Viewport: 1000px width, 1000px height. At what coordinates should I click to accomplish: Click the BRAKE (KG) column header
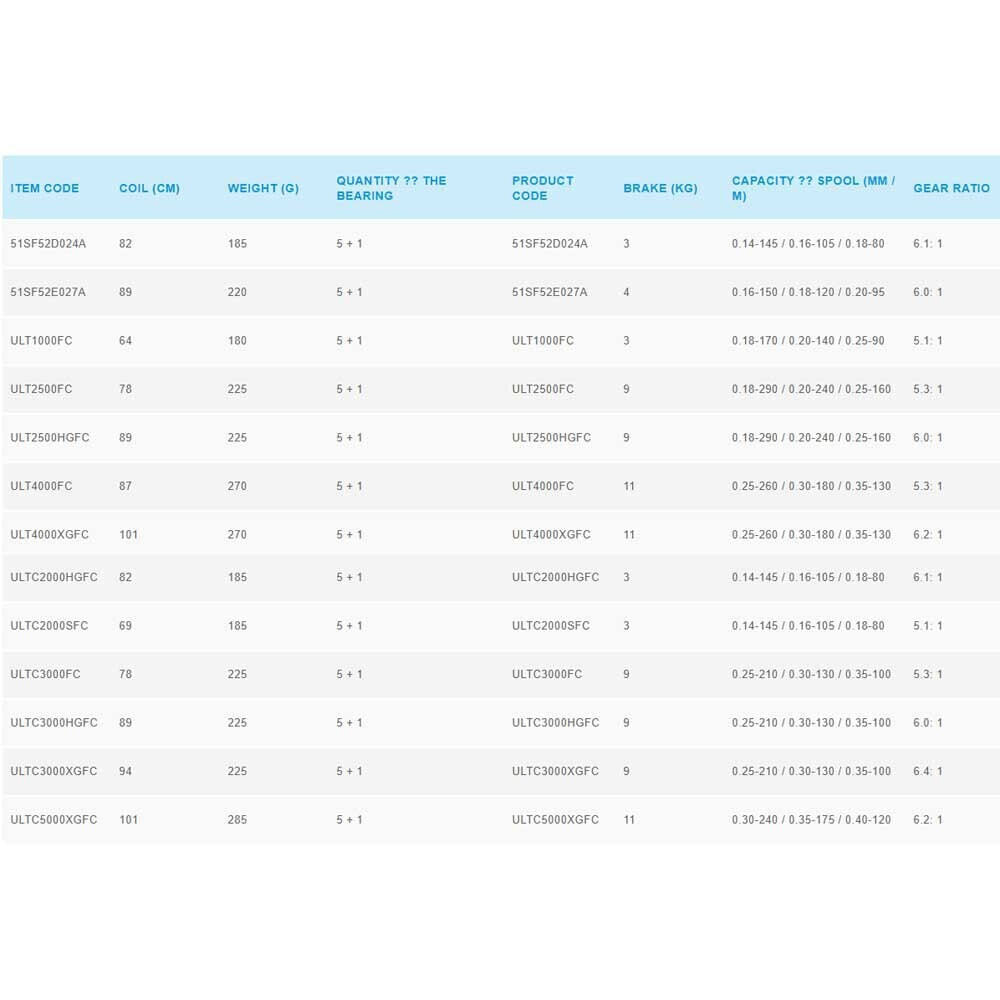click(660, 188)
